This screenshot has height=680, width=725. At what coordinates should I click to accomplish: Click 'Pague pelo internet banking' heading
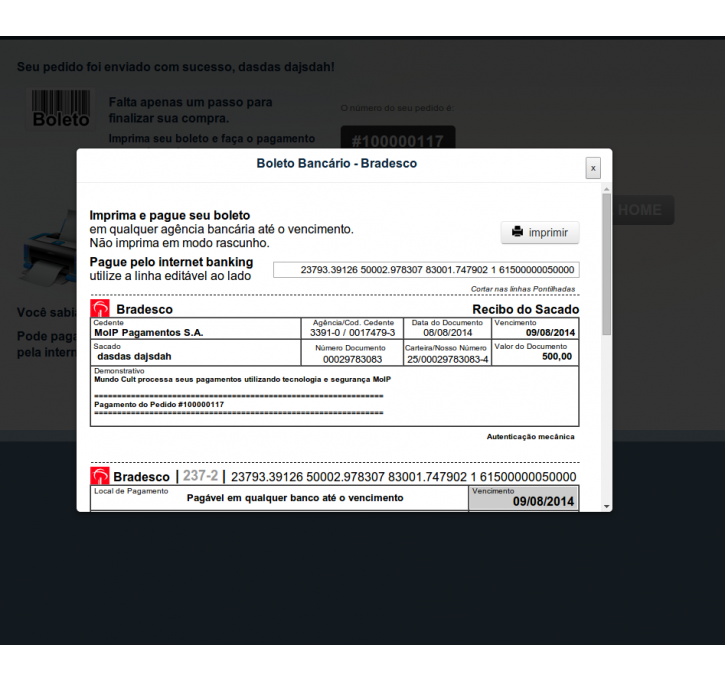pos(171,262)
